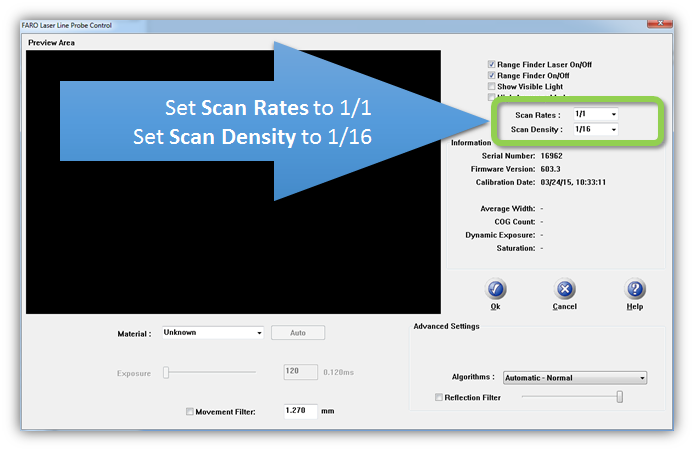Click the Reflection Filter slider handle
The width and height of the screenshot is (694, 451).
(x=620, y=397)
